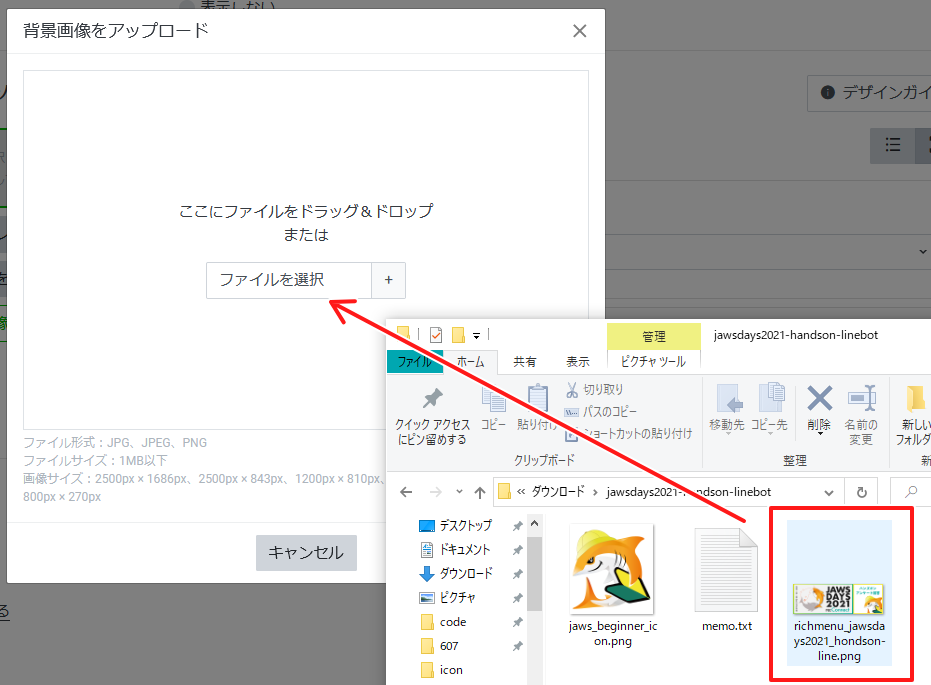Switch to the 表示 ribbon tab
Image resolution: width=931 pixels, height=685 pixels.
click(x=578, y=361)
